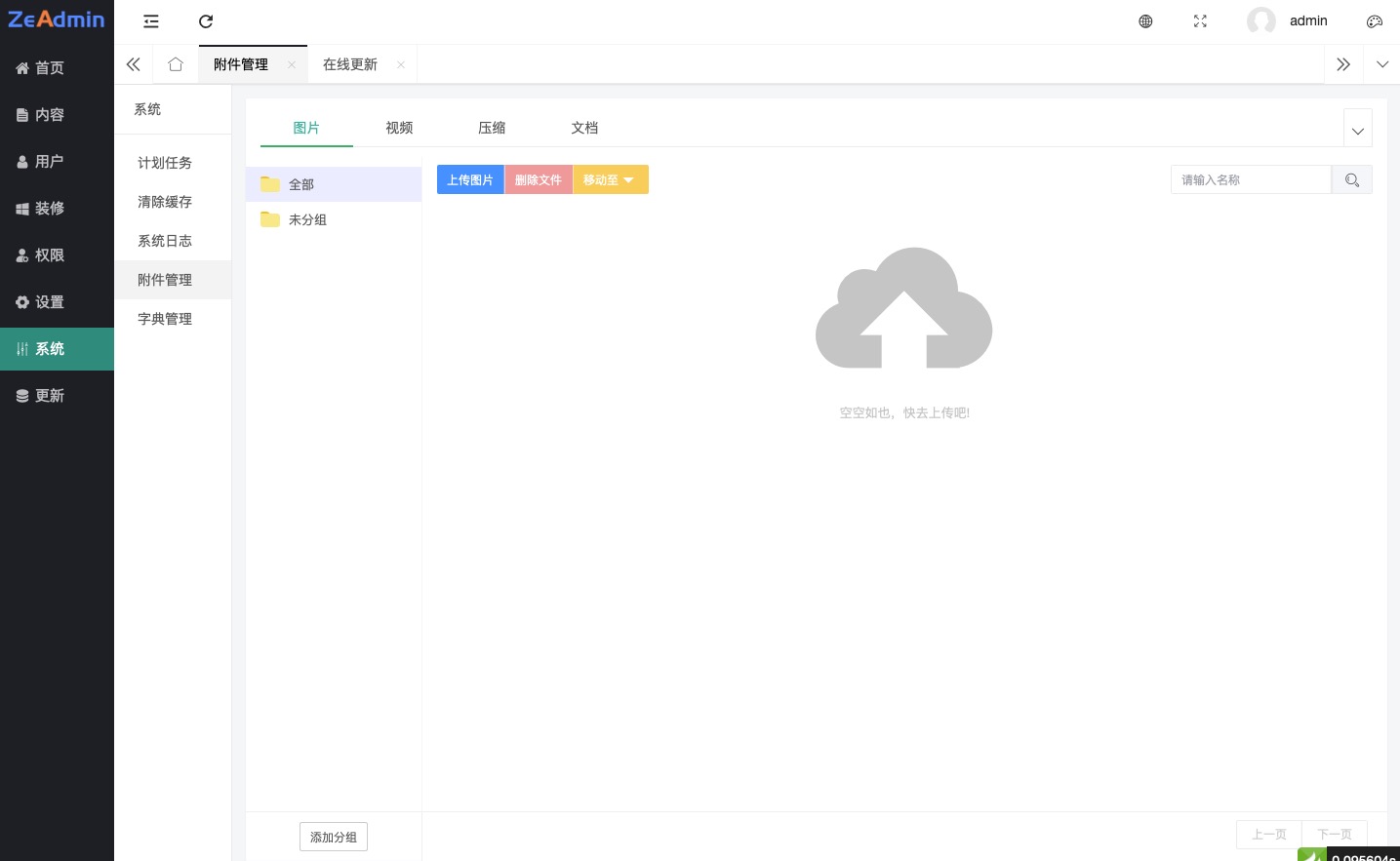Select the 未分组 folder
The image size is (1400, 861).
[x=307, y=220]
